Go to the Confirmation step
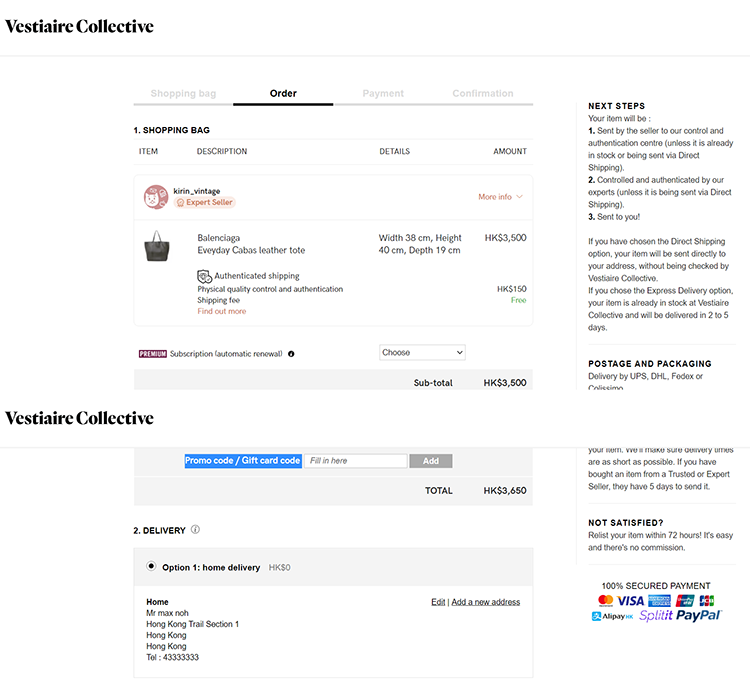Image resolution: width=750 pixels, height=686 pixels. [483, 93]
